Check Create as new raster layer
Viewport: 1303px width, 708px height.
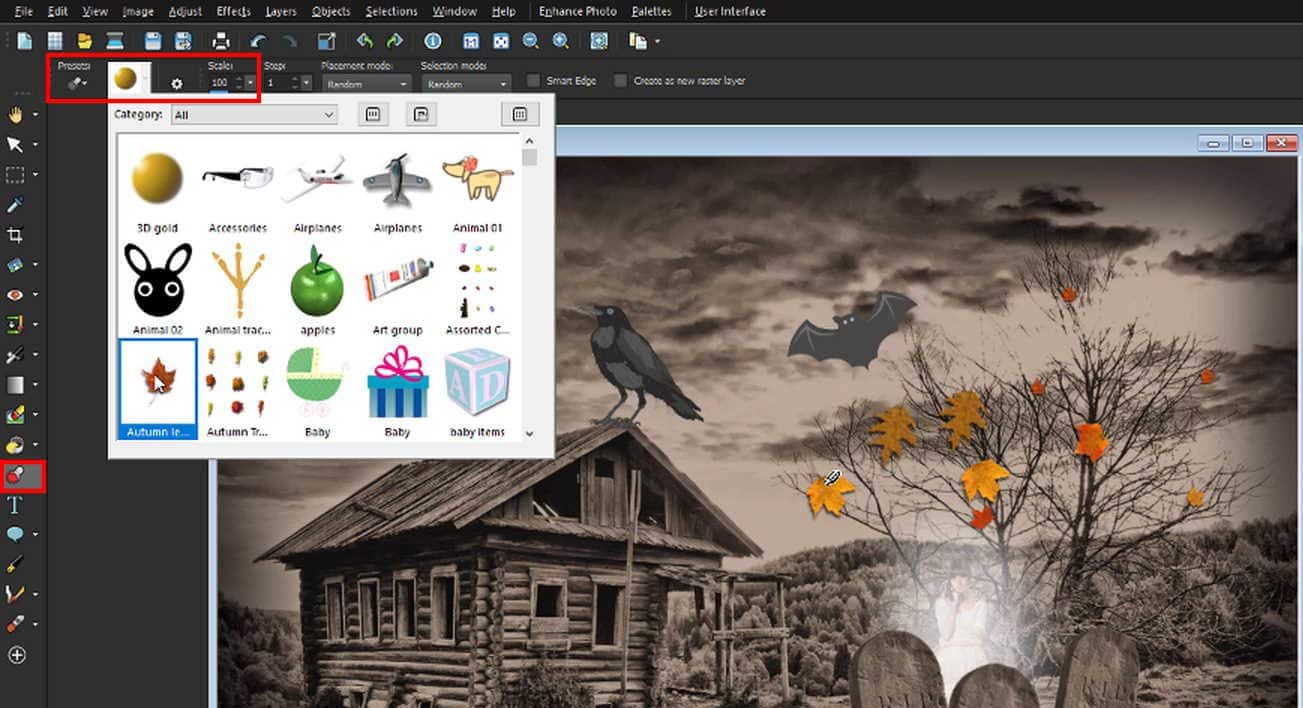[x=620, y=80]
